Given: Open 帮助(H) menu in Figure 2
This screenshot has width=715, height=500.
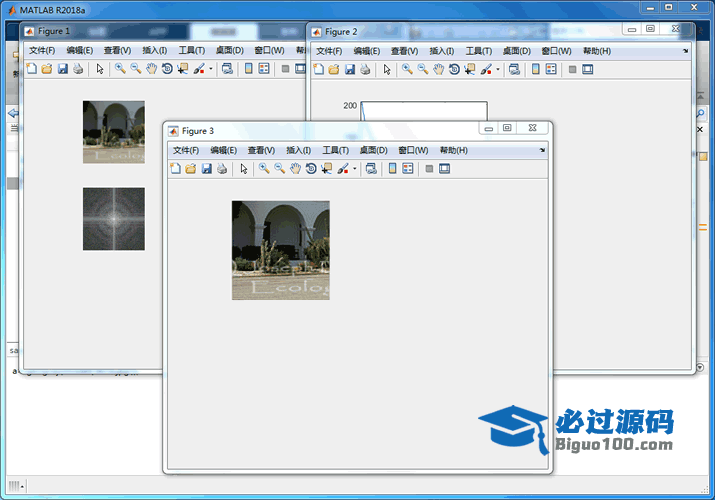Looking at the screenshot, I should (597, 50).
